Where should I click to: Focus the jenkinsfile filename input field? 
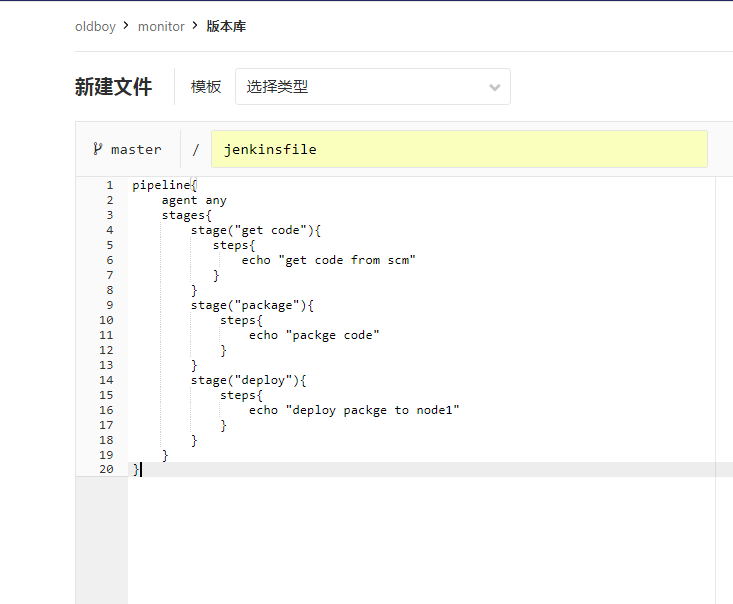(458, 149)
